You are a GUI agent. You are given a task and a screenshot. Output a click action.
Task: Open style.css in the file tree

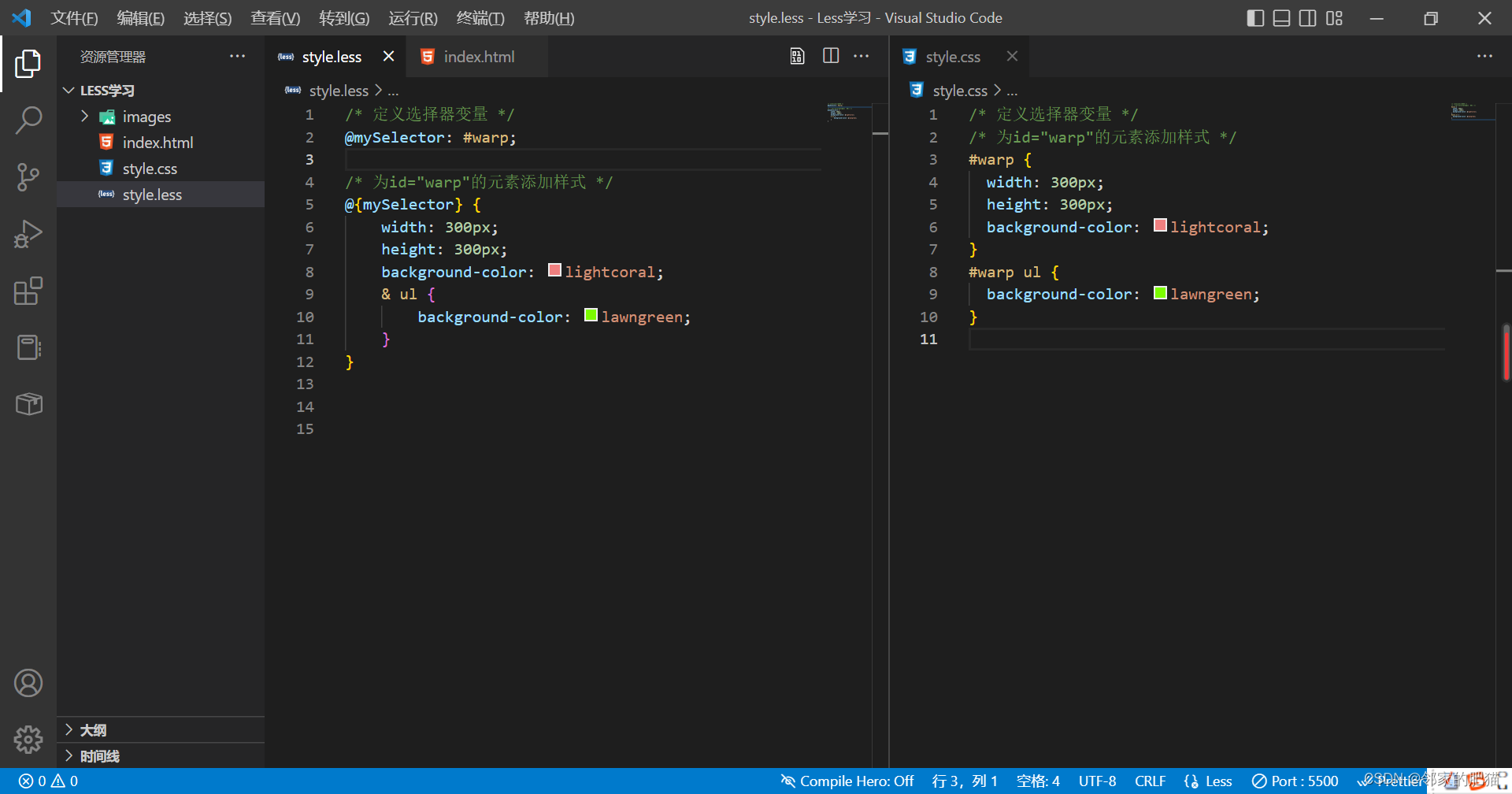pyautogui.click(x=150, y=169)
